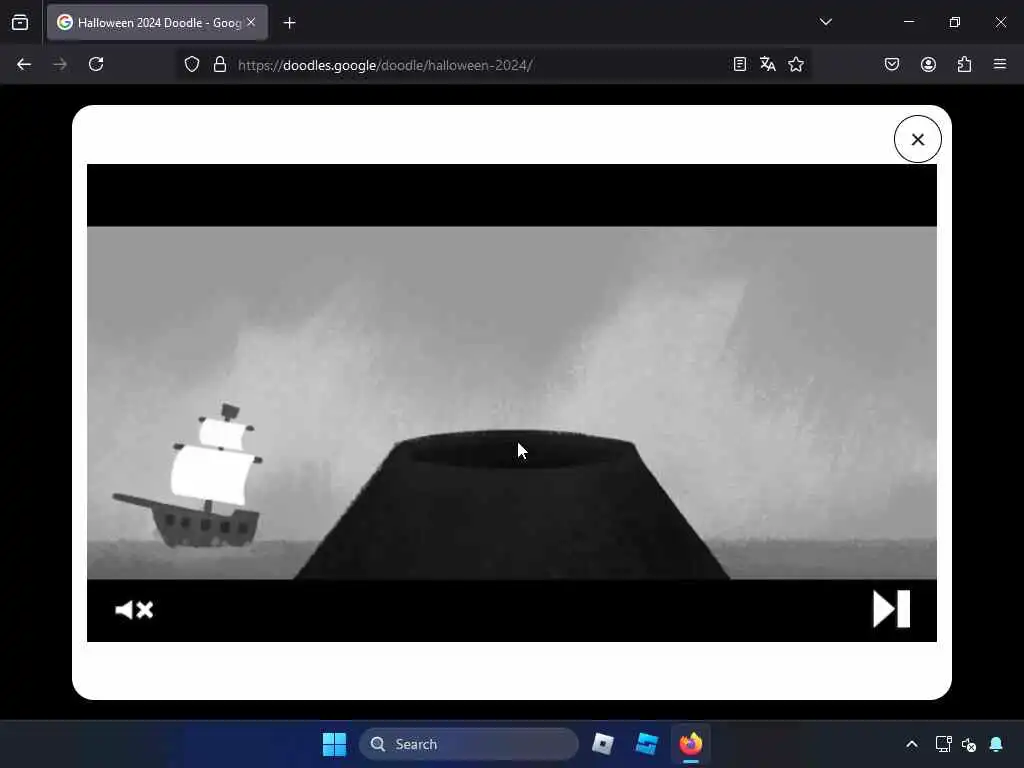Image resolution: width=1024 pixels, height=768 pixels.
Task: Open the Firefox application menu
Action: (x=1000, y=64)
